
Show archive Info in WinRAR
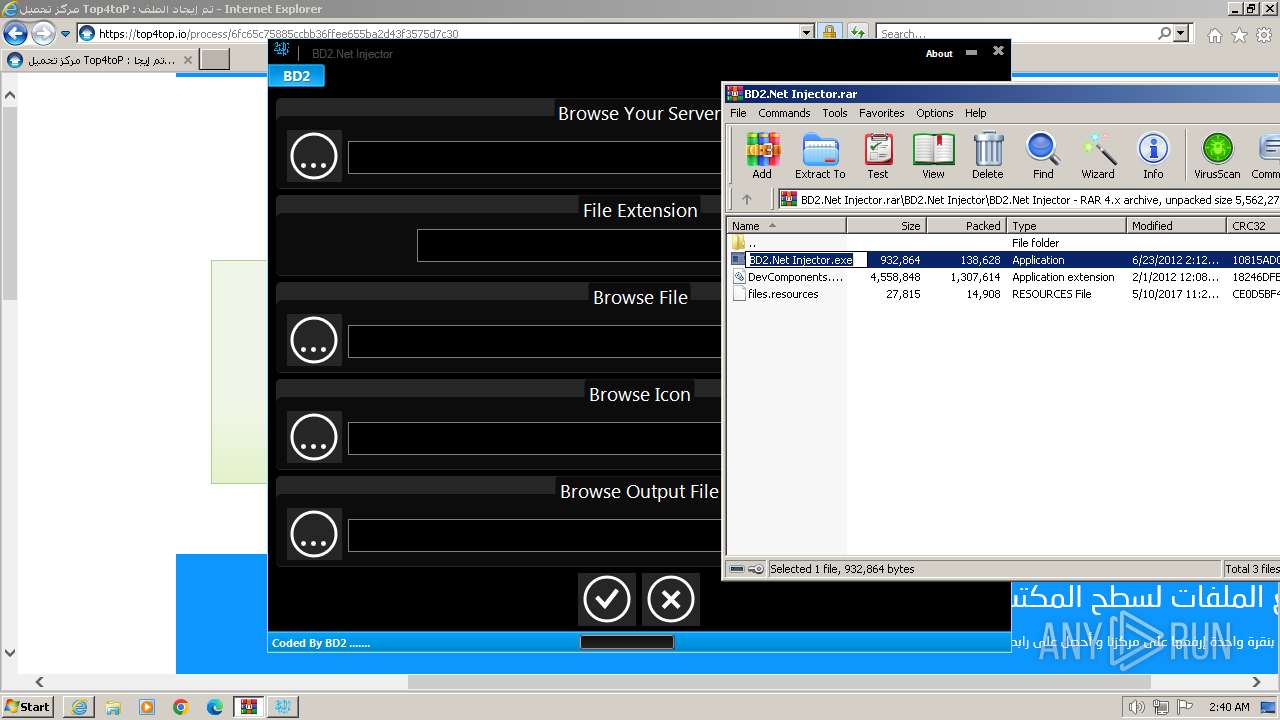coord(1153,156)
